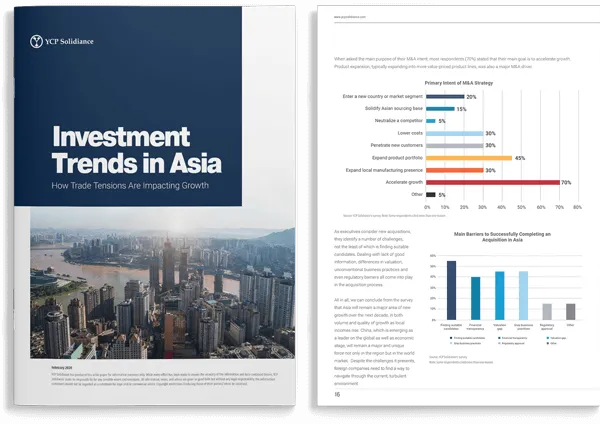This screenshot has height=424, width=600.
Task: Click the YCP Solidiance logo icon
Action: tap(36, 41)
